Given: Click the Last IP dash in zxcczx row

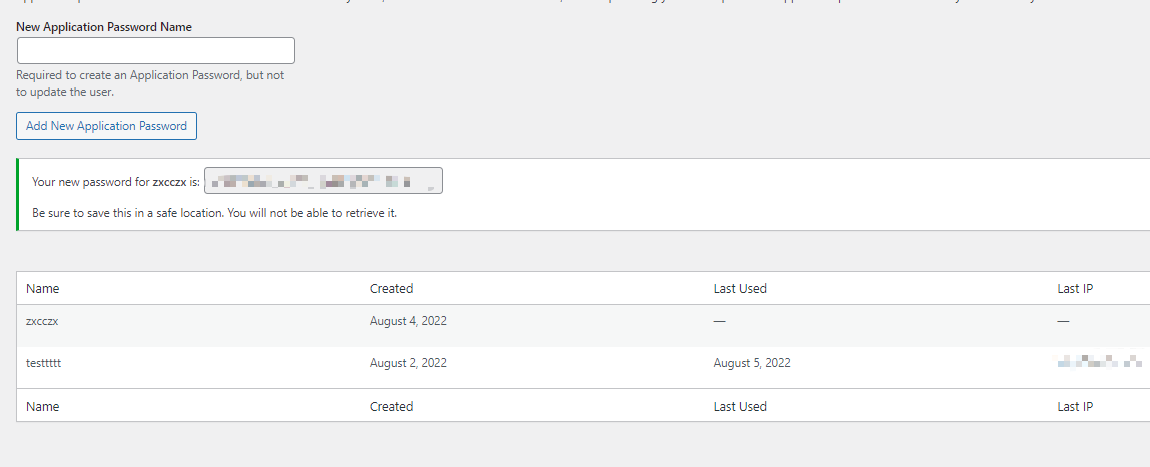Looking at the screenshot, I should coord(1063,321).
